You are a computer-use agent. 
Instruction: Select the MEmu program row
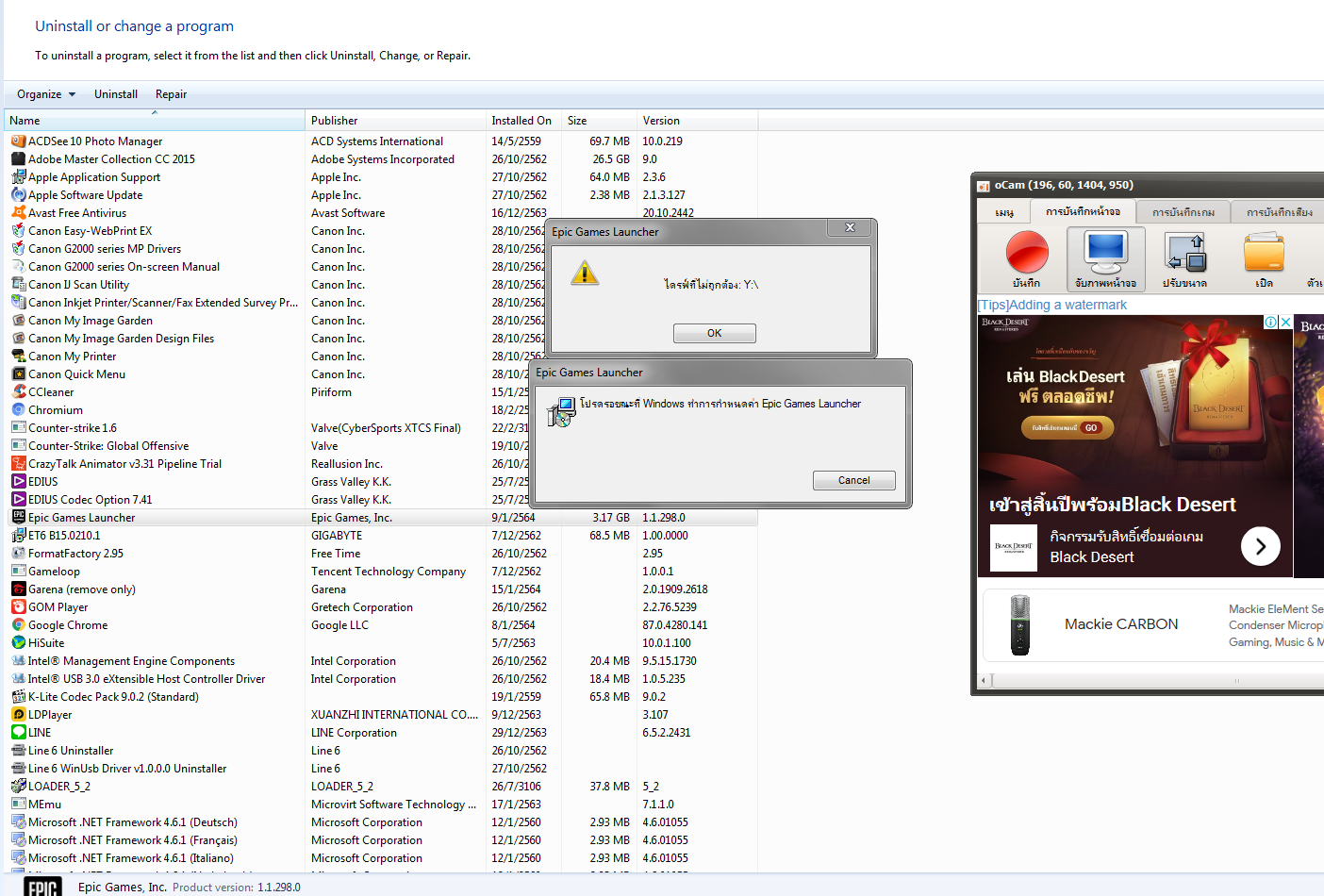click(x=382, y=805)
